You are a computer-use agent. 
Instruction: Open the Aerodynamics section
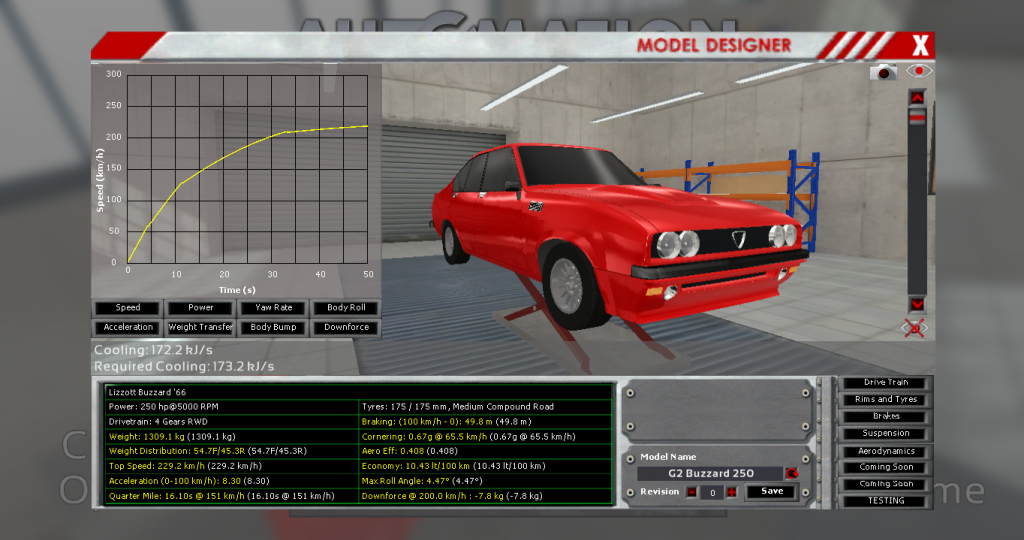coord(886,451)
